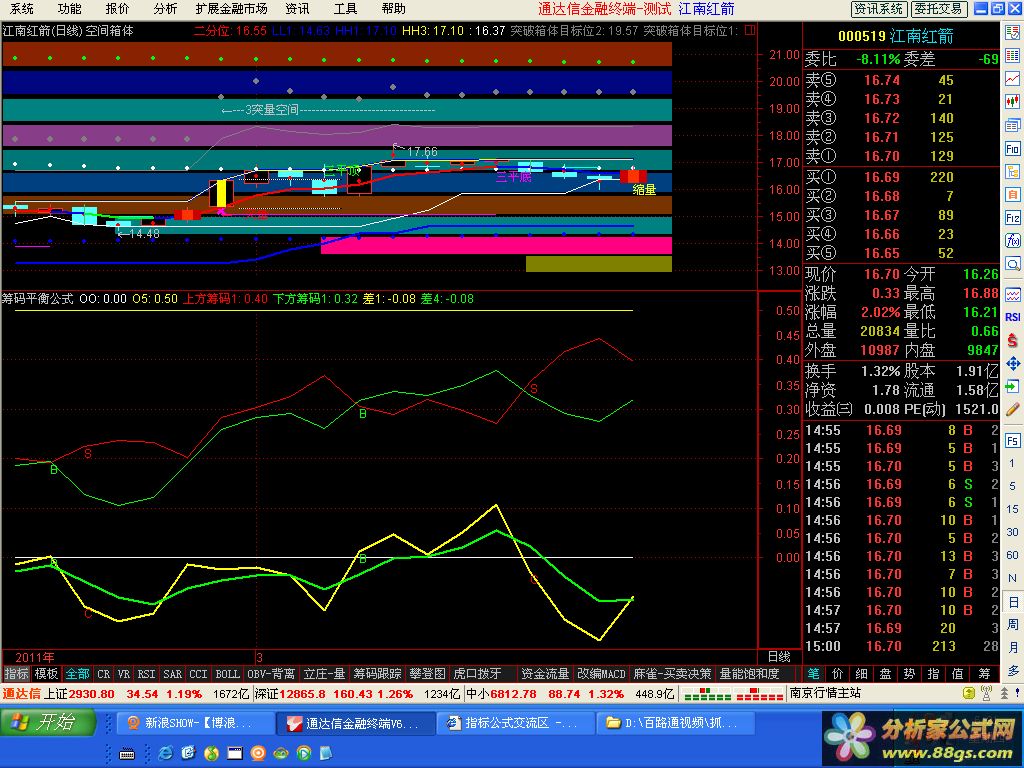Click the candlestick chart sidebar icon
The height and width of the screenshot is (768, 1024).
click(1013, 101)
